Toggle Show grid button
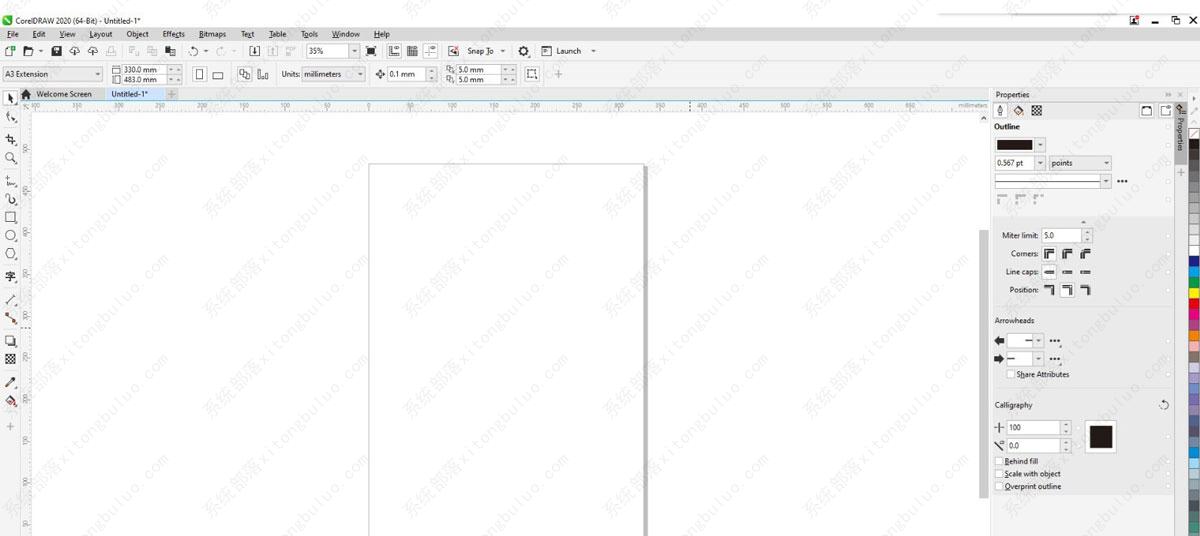This screenshot has height=536, width=1200. coord(412,51)
